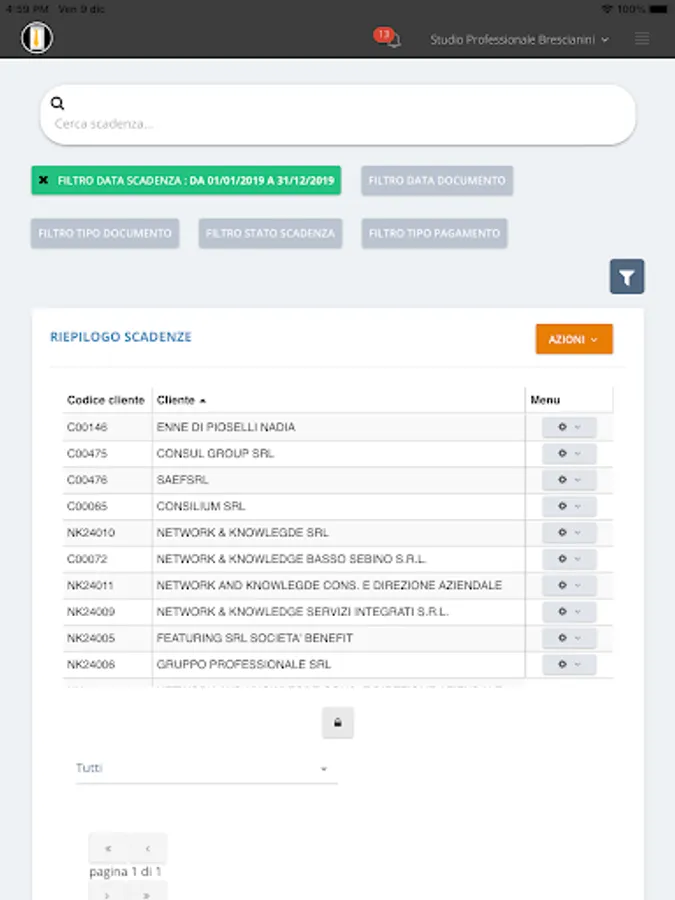Viewport: 675px width, 900px height.
Task: Click the green Filtro Data Scadenza button
Action: (x=186, y=181)
